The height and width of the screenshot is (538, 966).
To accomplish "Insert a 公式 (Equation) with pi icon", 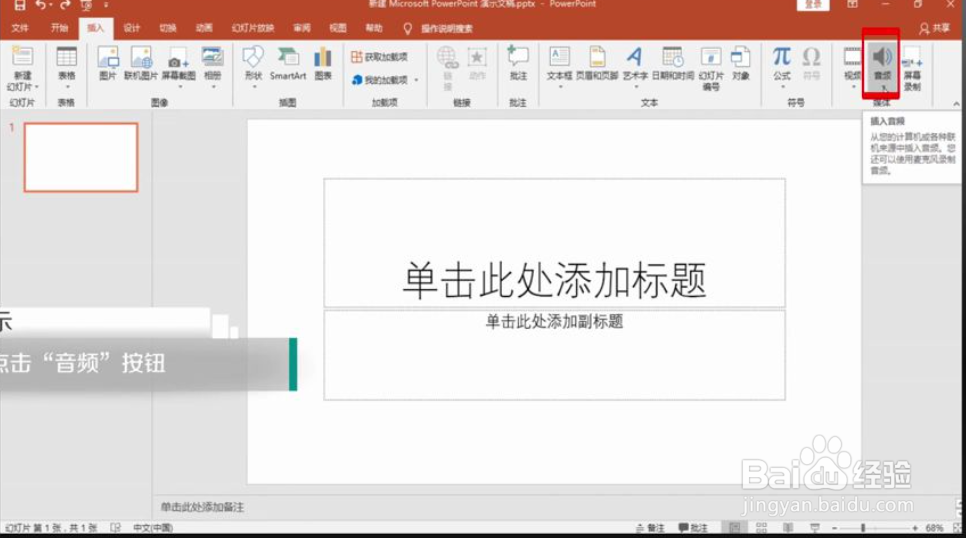I will 782,67.
